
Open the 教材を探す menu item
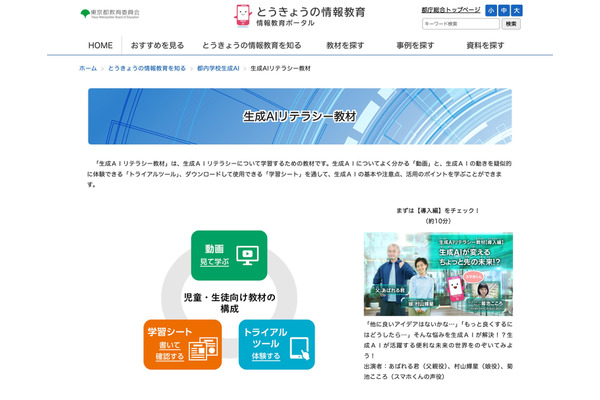tap(345, 46)
